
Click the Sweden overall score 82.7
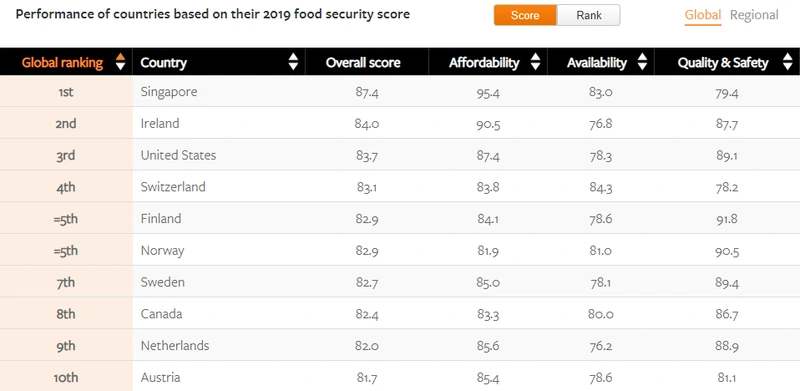(367, 282)
